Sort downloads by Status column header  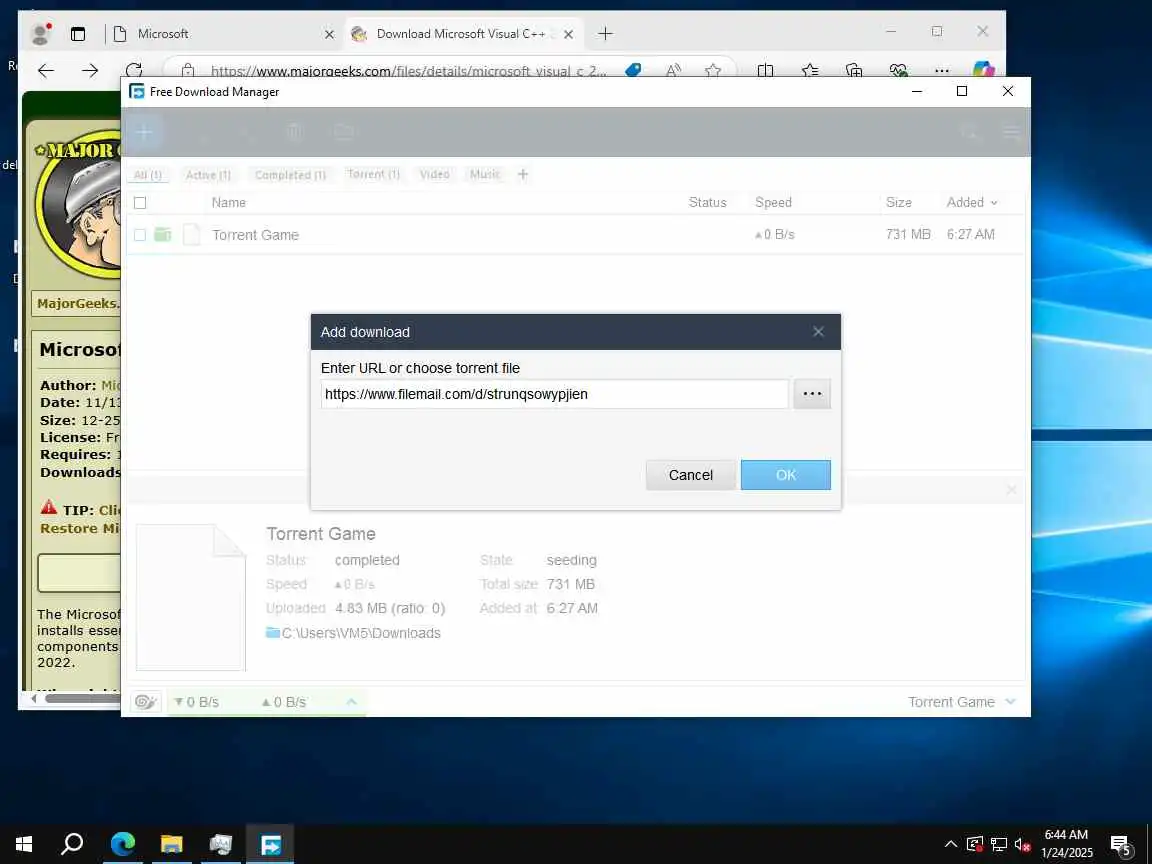[x=708, y=203]
